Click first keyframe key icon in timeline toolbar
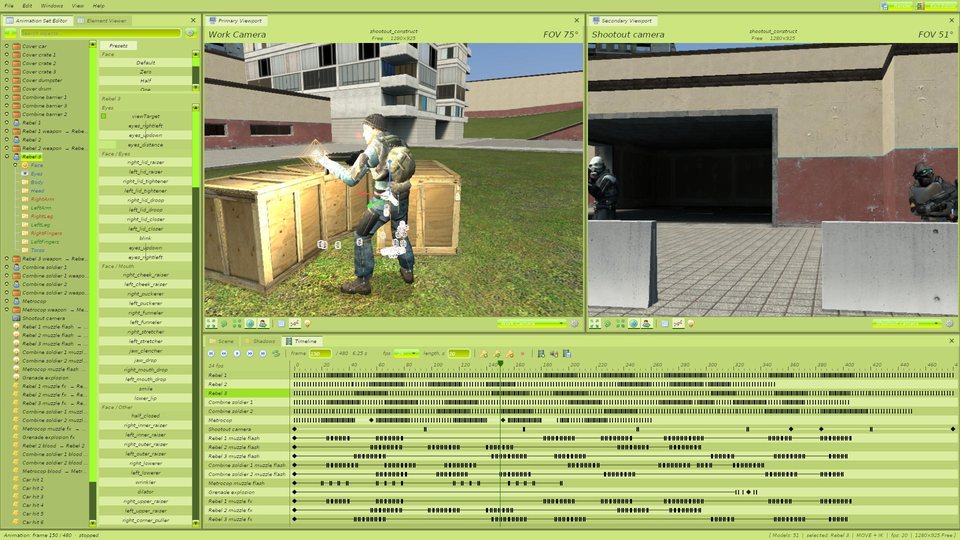 [x=483, y=353]
